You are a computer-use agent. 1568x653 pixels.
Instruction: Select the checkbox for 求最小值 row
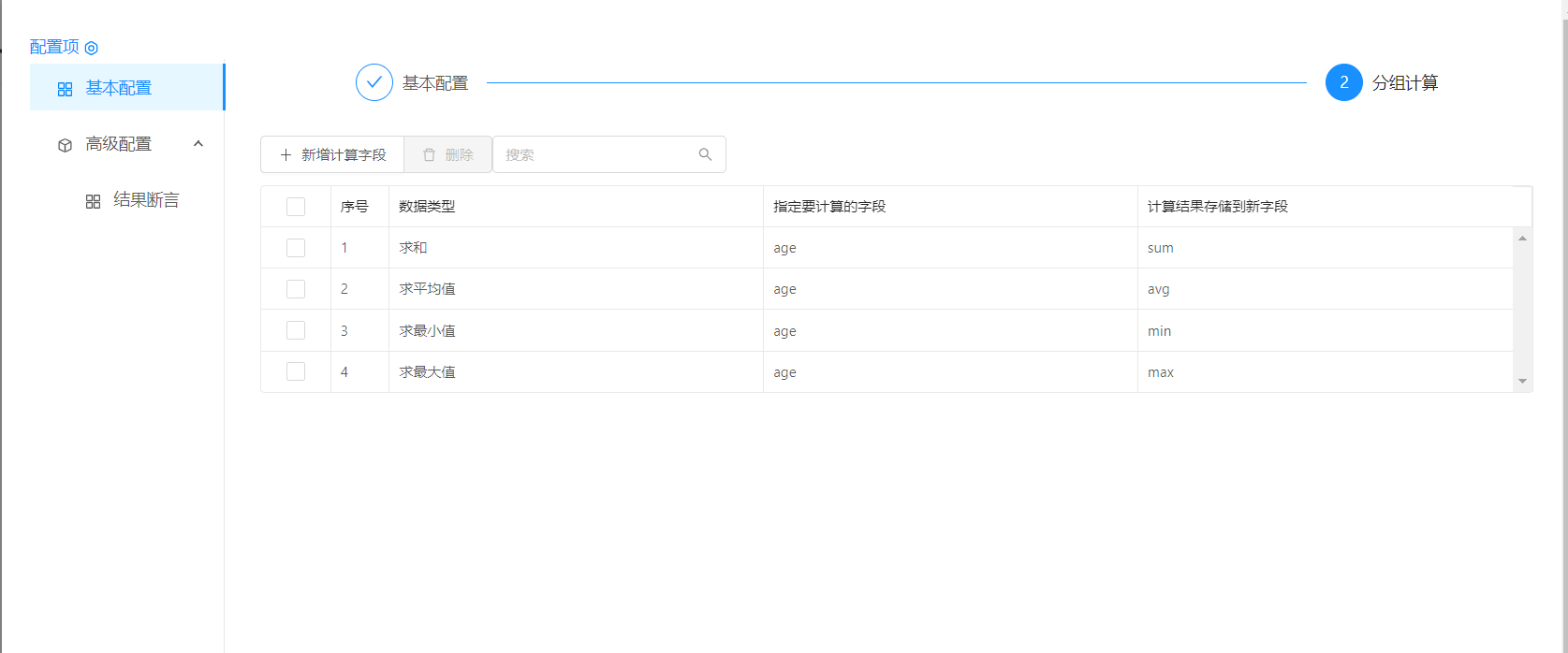pyautogui.click(x=296, y=330)
